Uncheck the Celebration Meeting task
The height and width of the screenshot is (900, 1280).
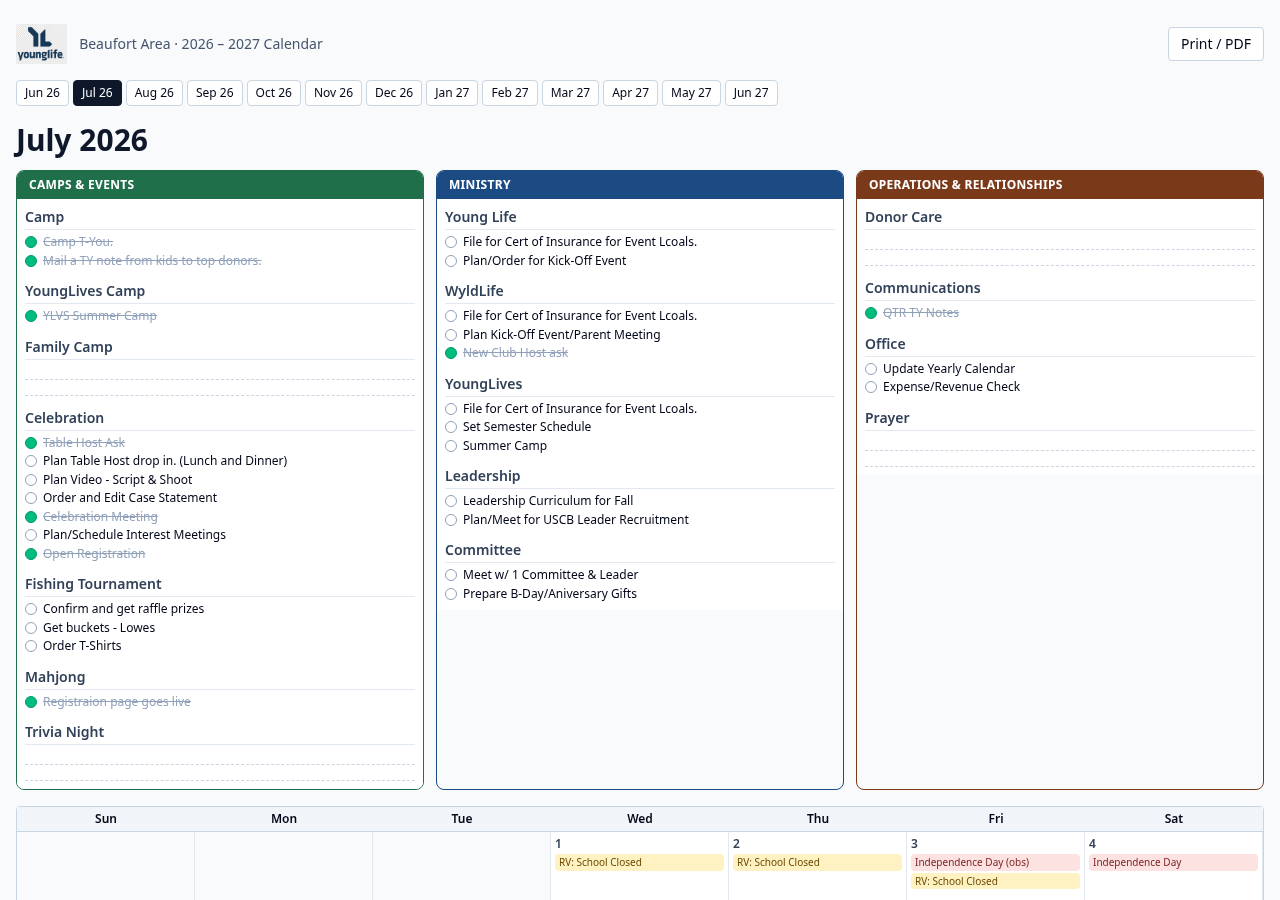click(31, 517)
